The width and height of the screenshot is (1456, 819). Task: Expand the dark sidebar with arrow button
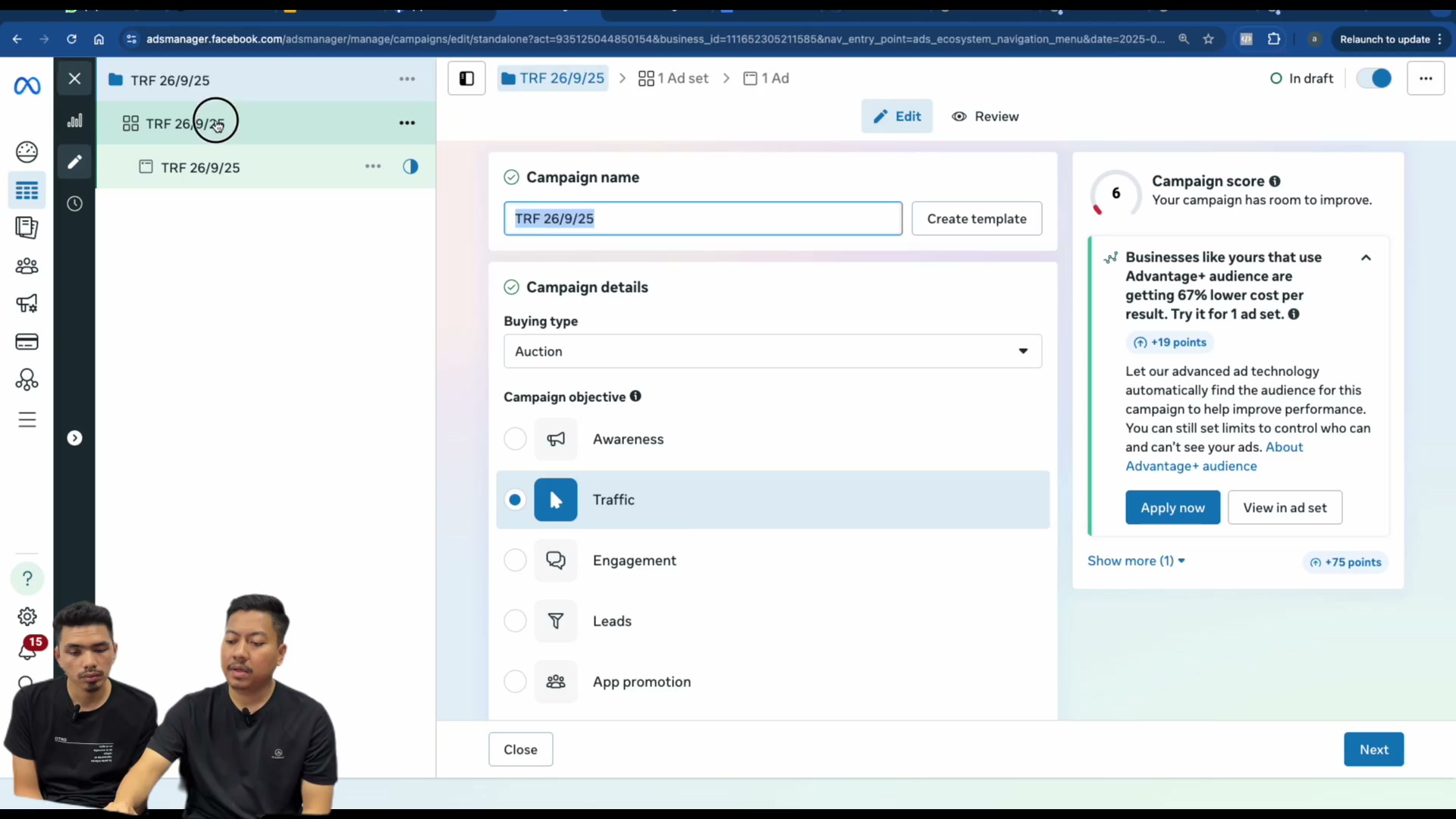(74, 438)
